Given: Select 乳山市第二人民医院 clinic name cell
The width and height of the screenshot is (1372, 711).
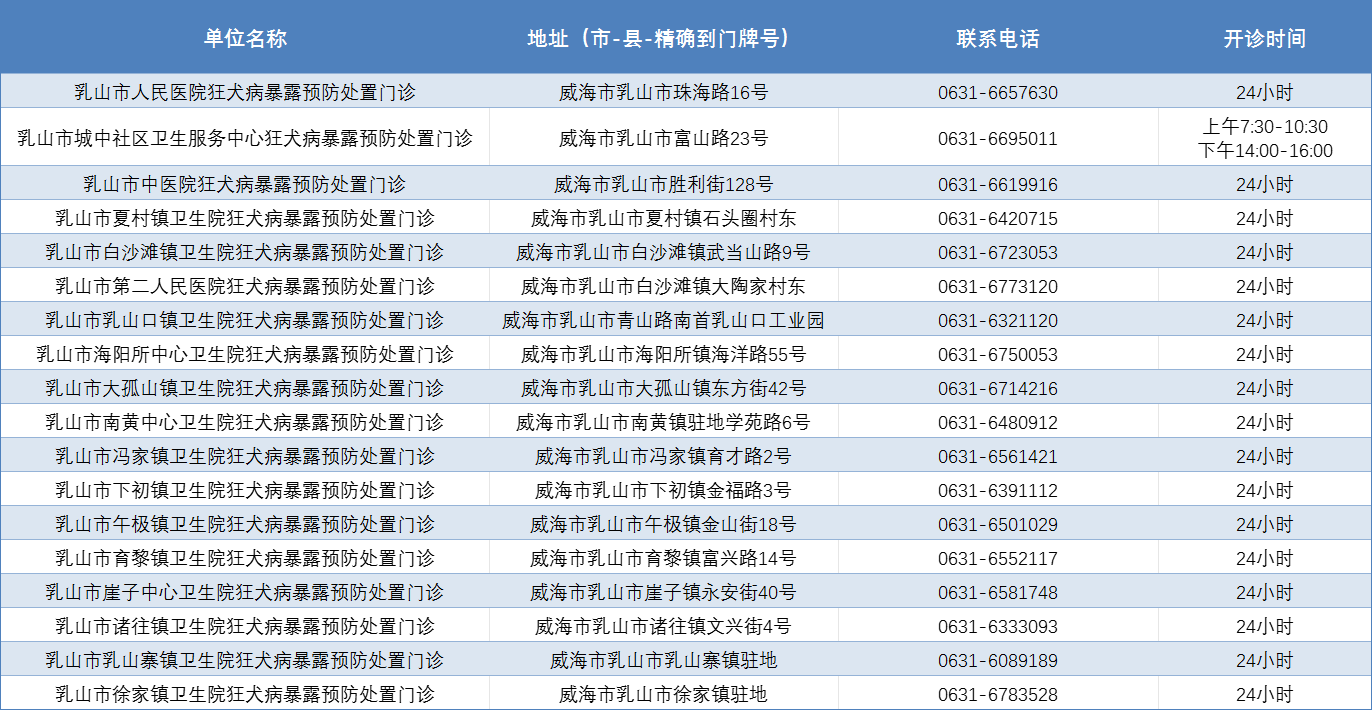Looking at the screenshot, I should pyautogui.click(x=245, y=286).
